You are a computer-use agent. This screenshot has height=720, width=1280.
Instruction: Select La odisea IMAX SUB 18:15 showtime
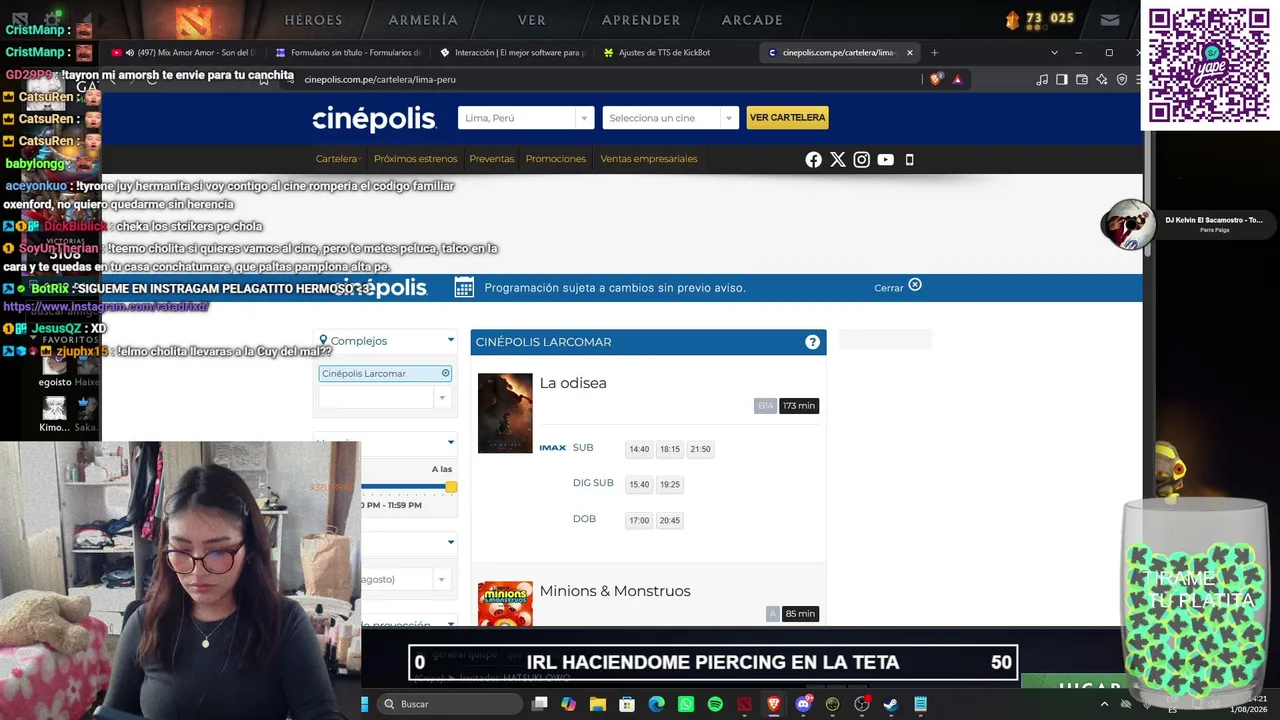670,449
